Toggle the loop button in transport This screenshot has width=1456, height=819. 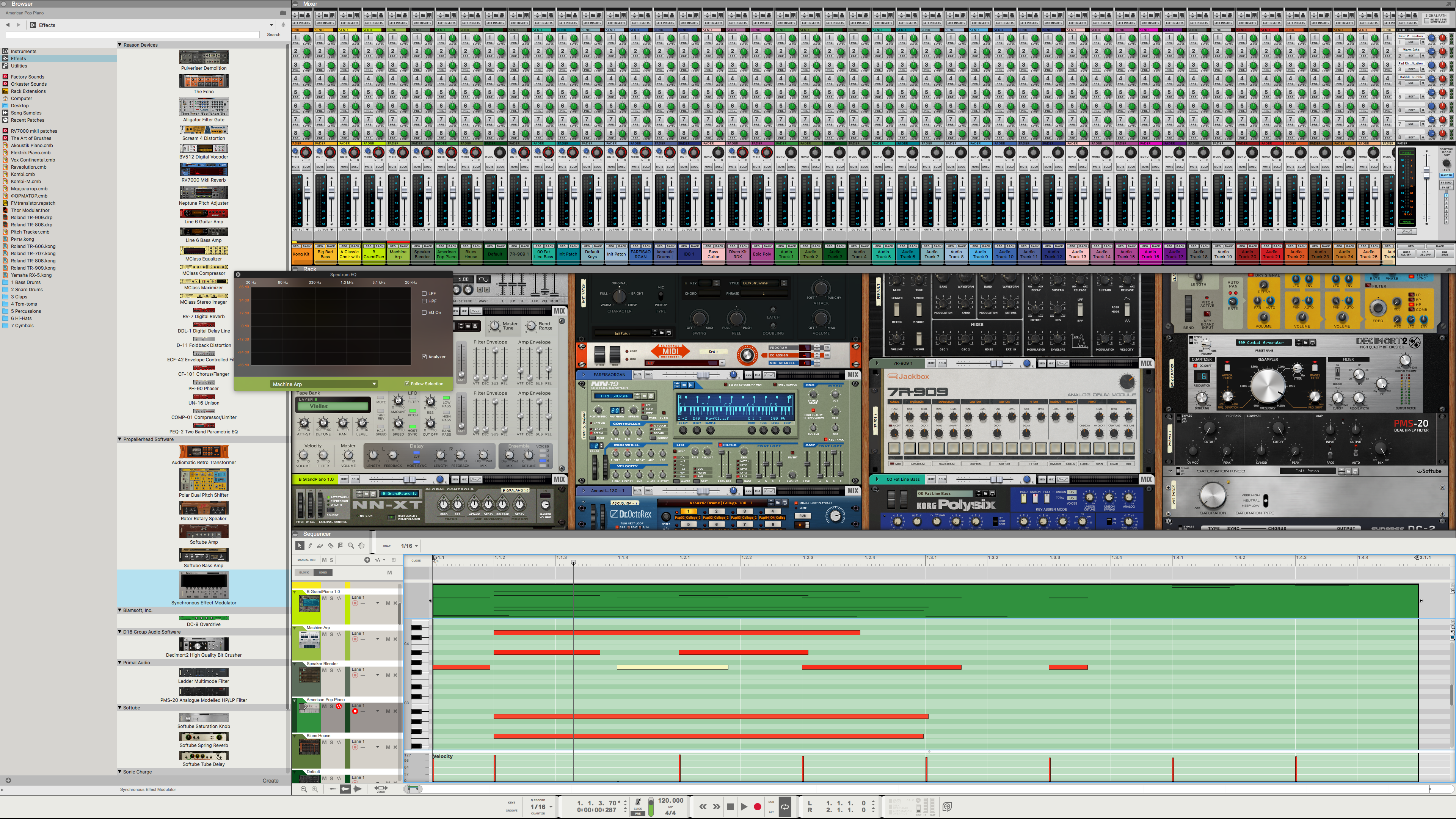(x=785, y=806)
